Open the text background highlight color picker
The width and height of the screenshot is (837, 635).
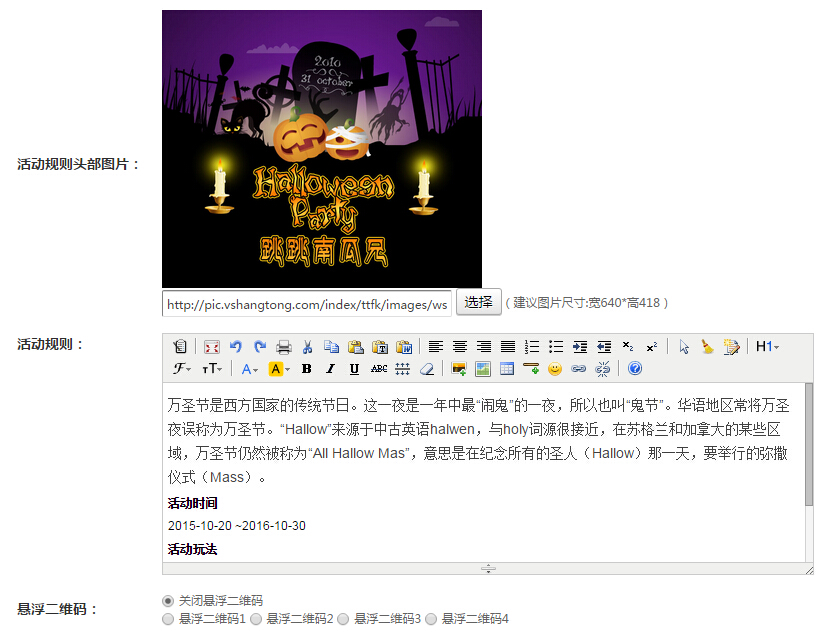279,369
